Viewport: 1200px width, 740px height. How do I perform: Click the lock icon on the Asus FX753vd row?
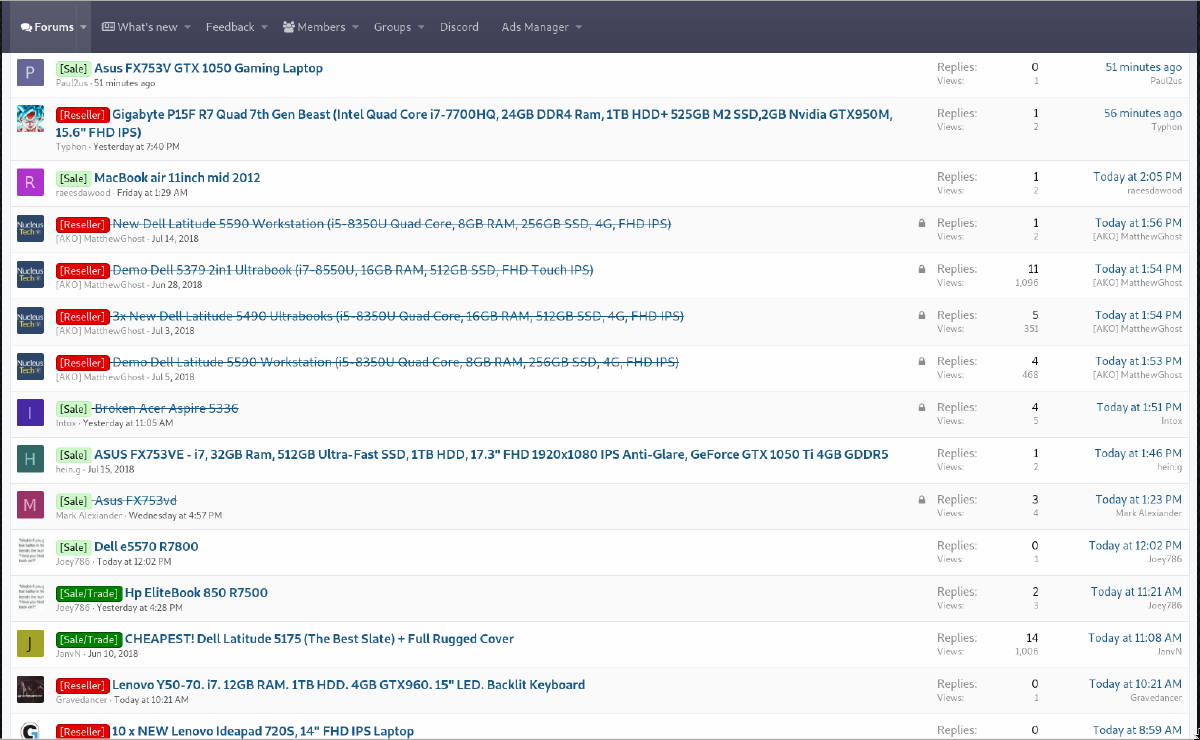pos(921,500)
